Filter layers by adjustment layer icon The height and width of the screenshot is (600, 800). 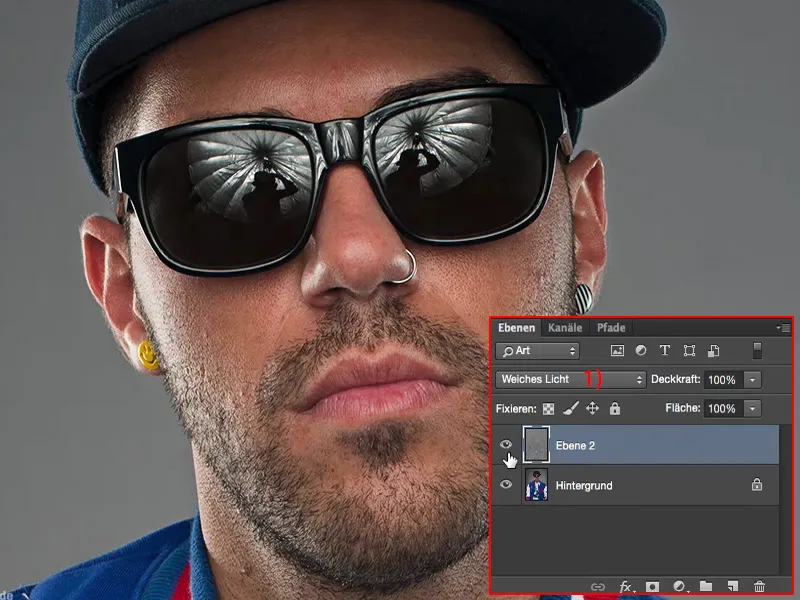641,351
